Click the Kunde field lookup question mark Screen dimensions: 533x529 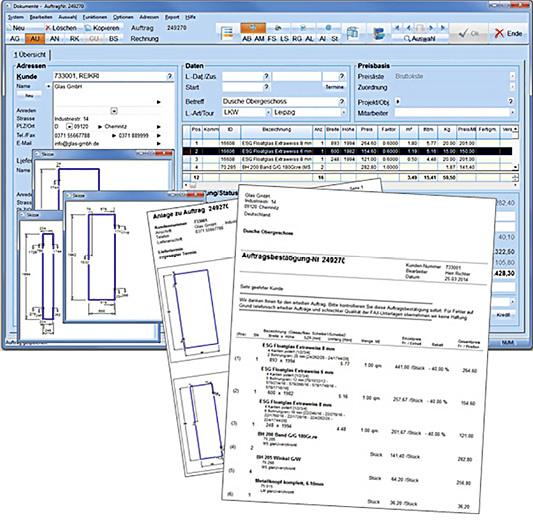click(x=170, y=76)
